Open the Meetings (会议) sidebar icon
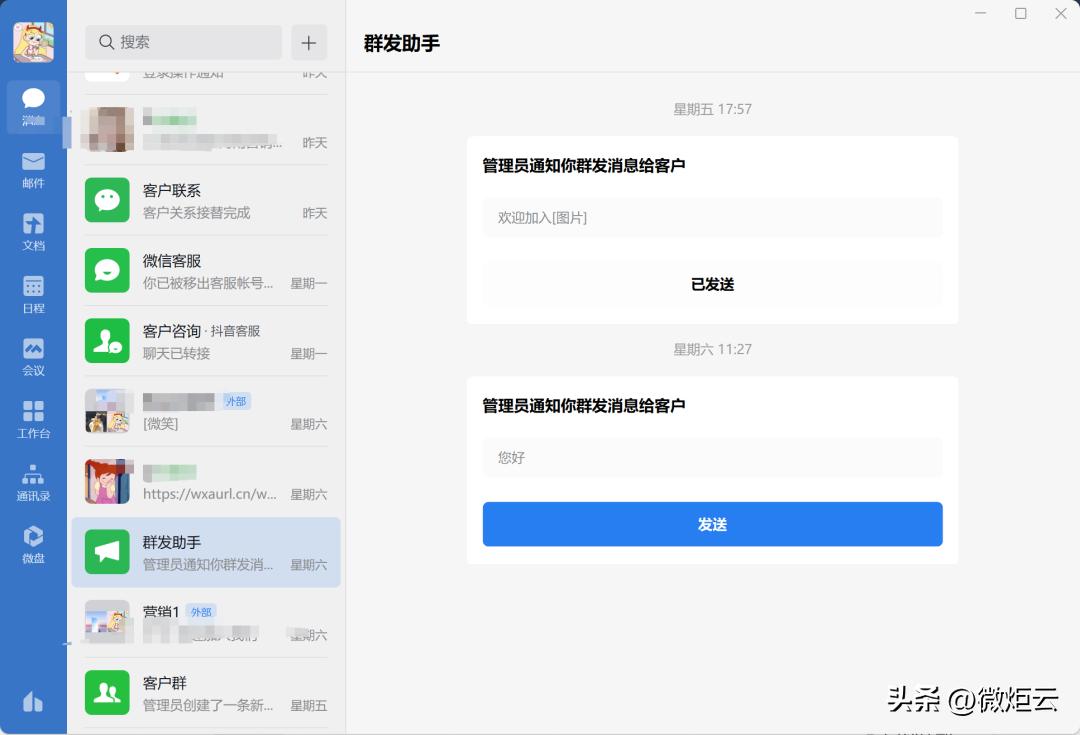The image size is (1080, 735). (33, 357)
